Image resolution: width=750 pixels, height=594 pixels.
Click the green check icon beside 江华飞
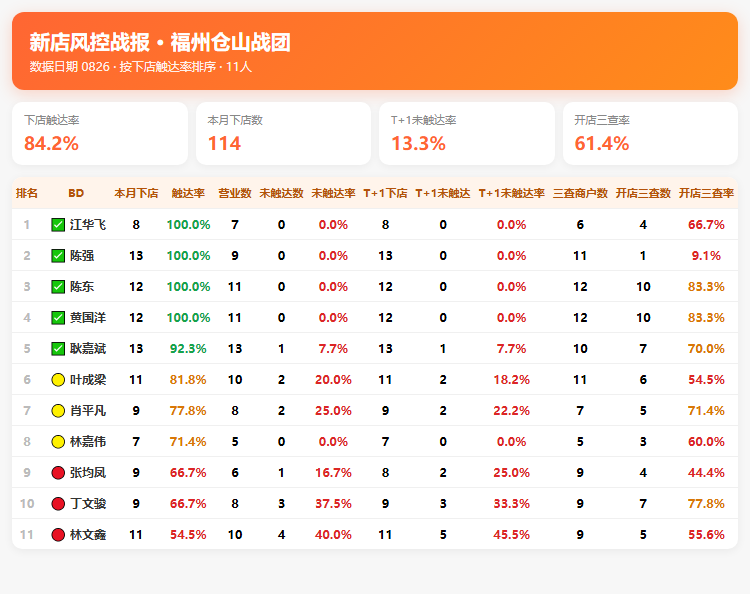click(58, 224)
